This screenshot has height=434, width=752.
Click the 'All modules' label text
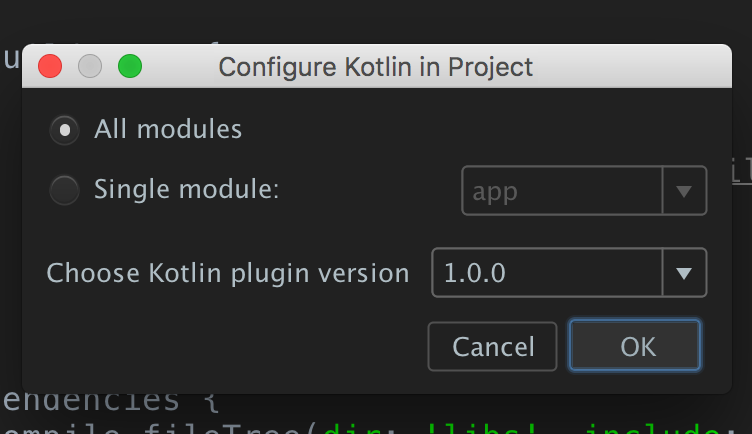click(x=168, y=129)
